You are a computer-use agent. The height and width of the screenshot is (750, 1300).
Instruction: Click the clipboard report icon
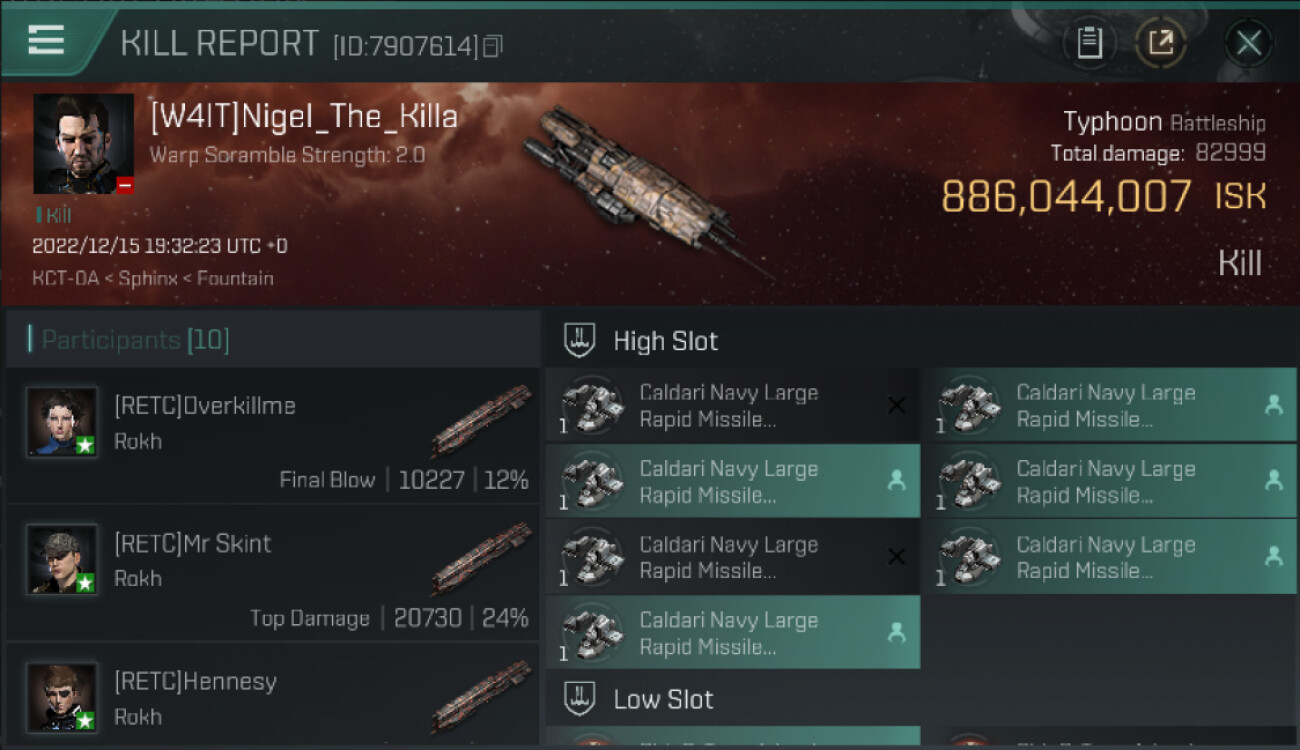[x=1089, y=43]
